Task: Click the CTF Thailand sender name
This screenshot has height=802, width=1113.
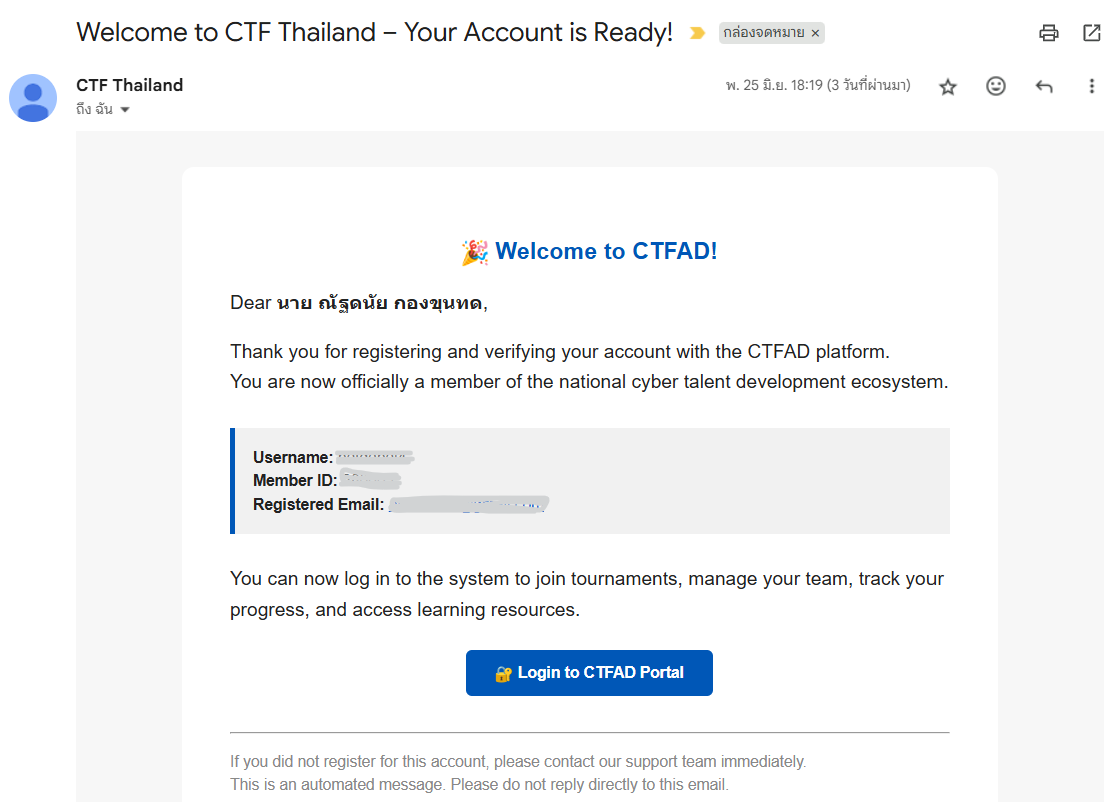Action: pyautogui.click(x=129, y=85)
